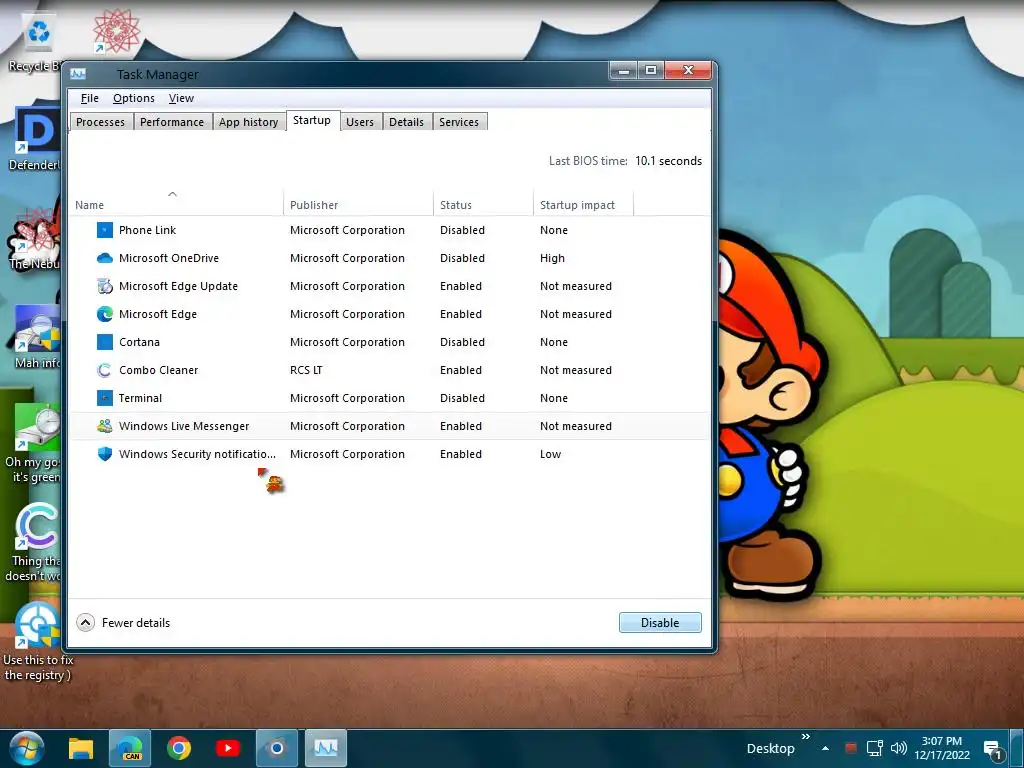Screen dimensions: 1024x768
Task: Open Edge Canary from the taskbar
Action: [129, 748]
